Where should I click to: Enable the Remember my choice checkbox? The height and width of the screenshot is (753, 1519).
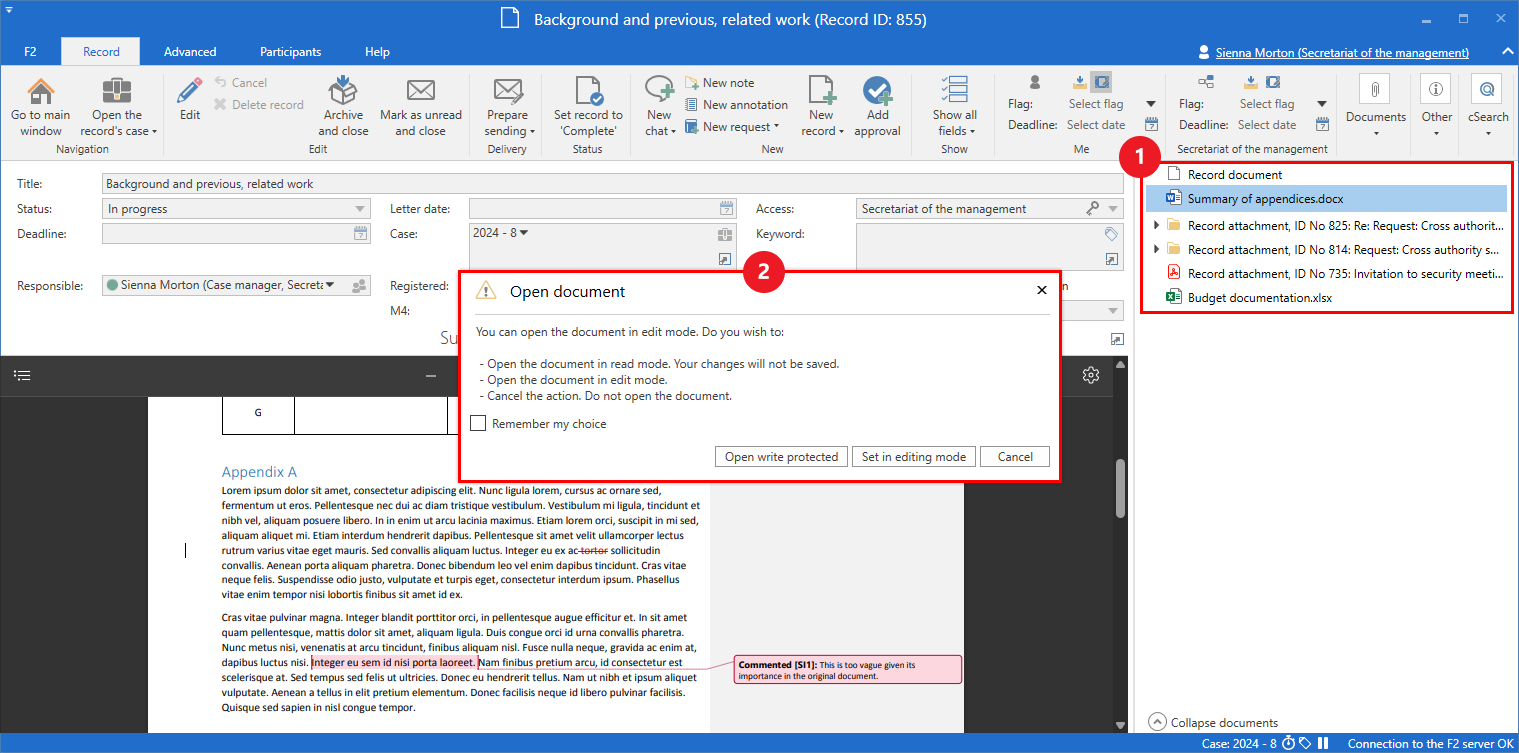pyautogui.click(x=479, y=424)
